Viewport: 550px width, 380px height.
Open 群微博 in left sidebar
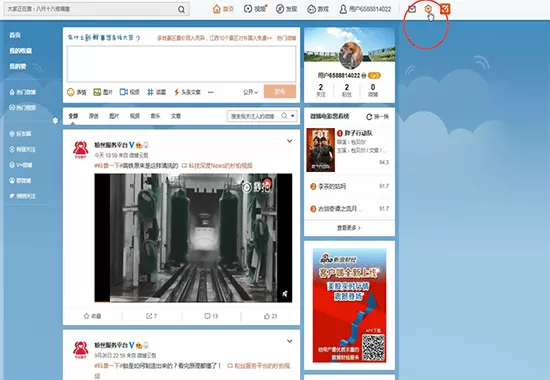[20, 181]
